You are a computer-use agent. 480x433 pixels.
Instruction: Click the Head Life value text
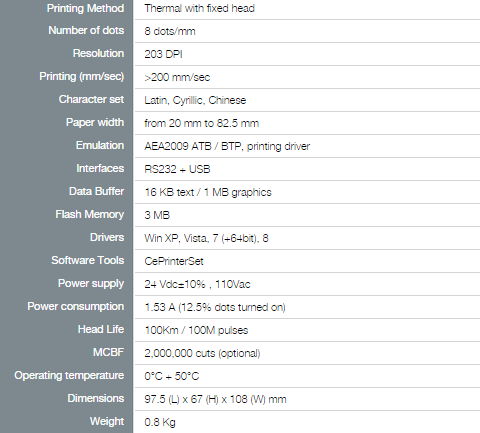[196, 330]
